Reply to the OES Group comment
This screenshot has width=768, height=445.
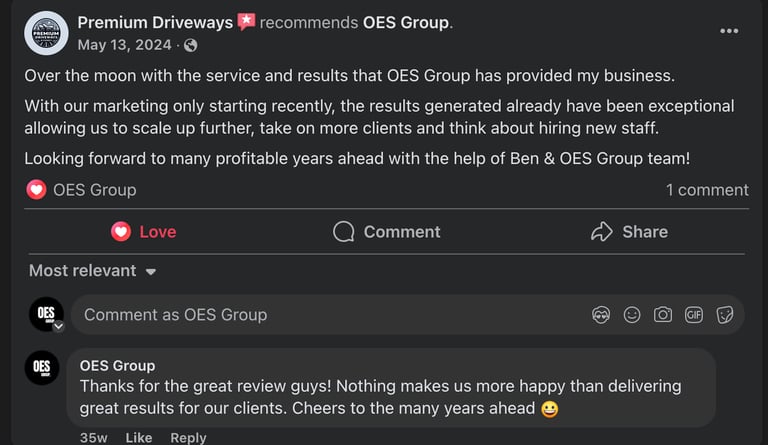coord(188,438)
